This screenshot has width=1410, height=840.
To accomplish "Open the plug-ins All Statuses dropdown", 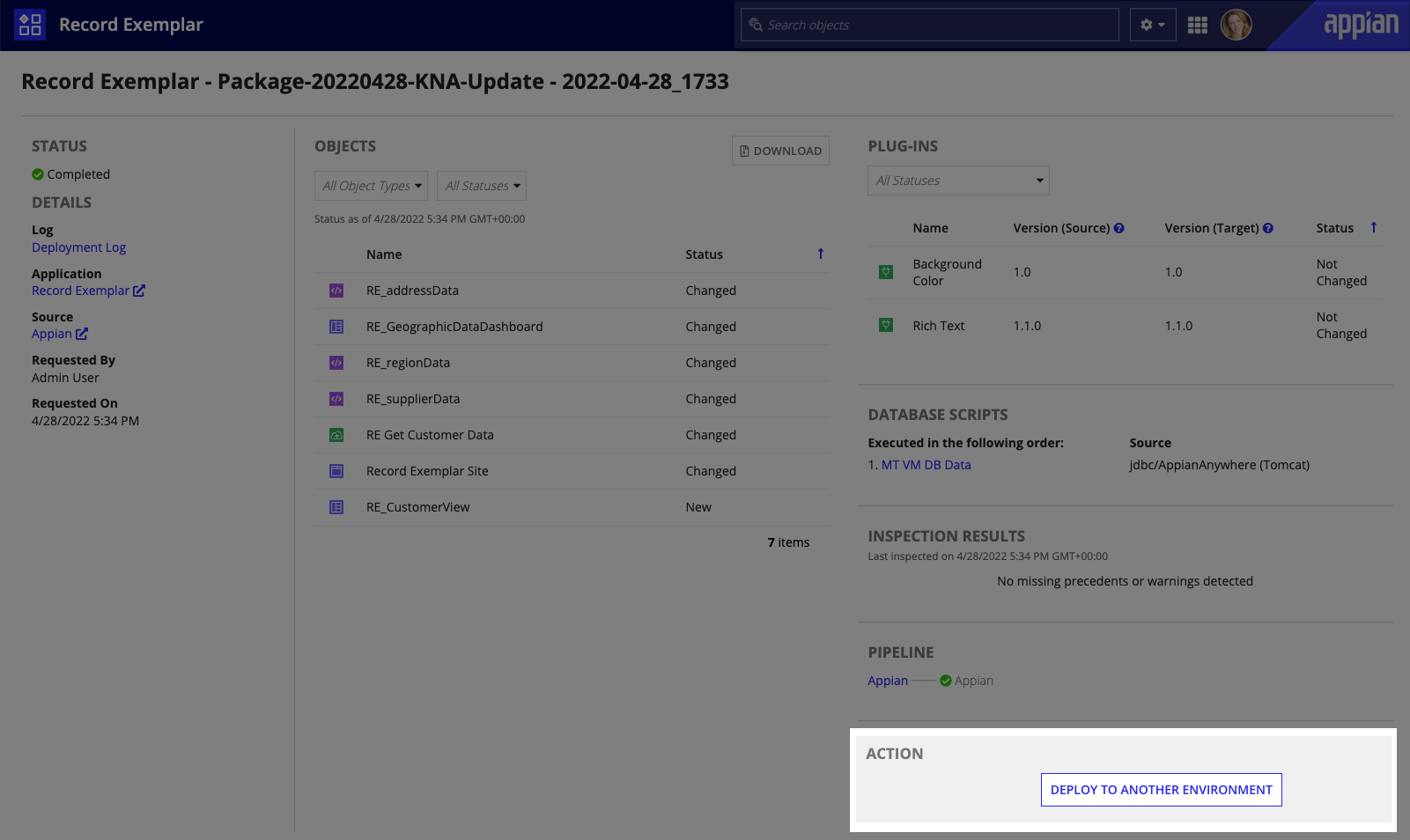I will [958, 181].
